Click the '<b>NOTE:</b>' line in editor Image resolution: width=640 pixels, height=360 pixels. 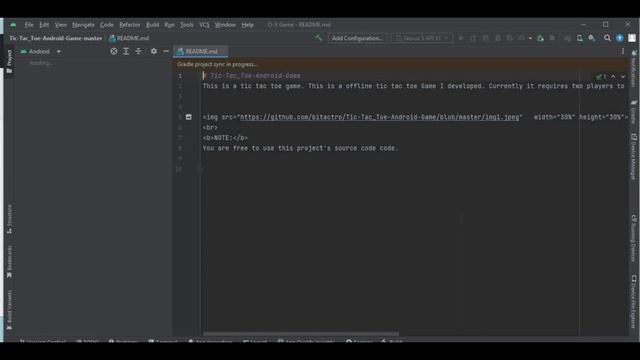pos(225,138)
